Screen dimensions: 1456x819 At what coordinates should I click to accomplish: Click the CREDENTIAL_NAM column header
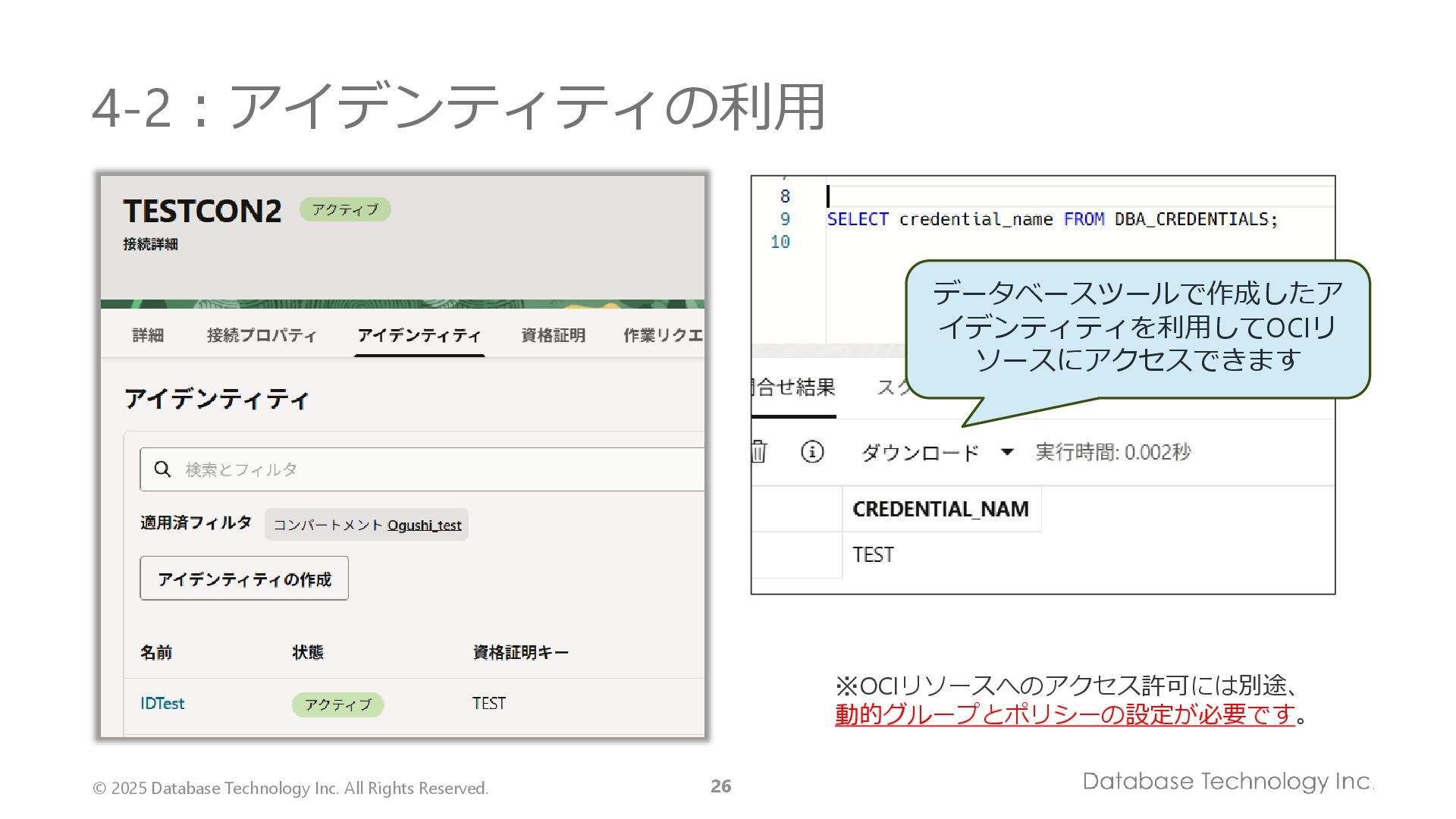pos(940,509)
